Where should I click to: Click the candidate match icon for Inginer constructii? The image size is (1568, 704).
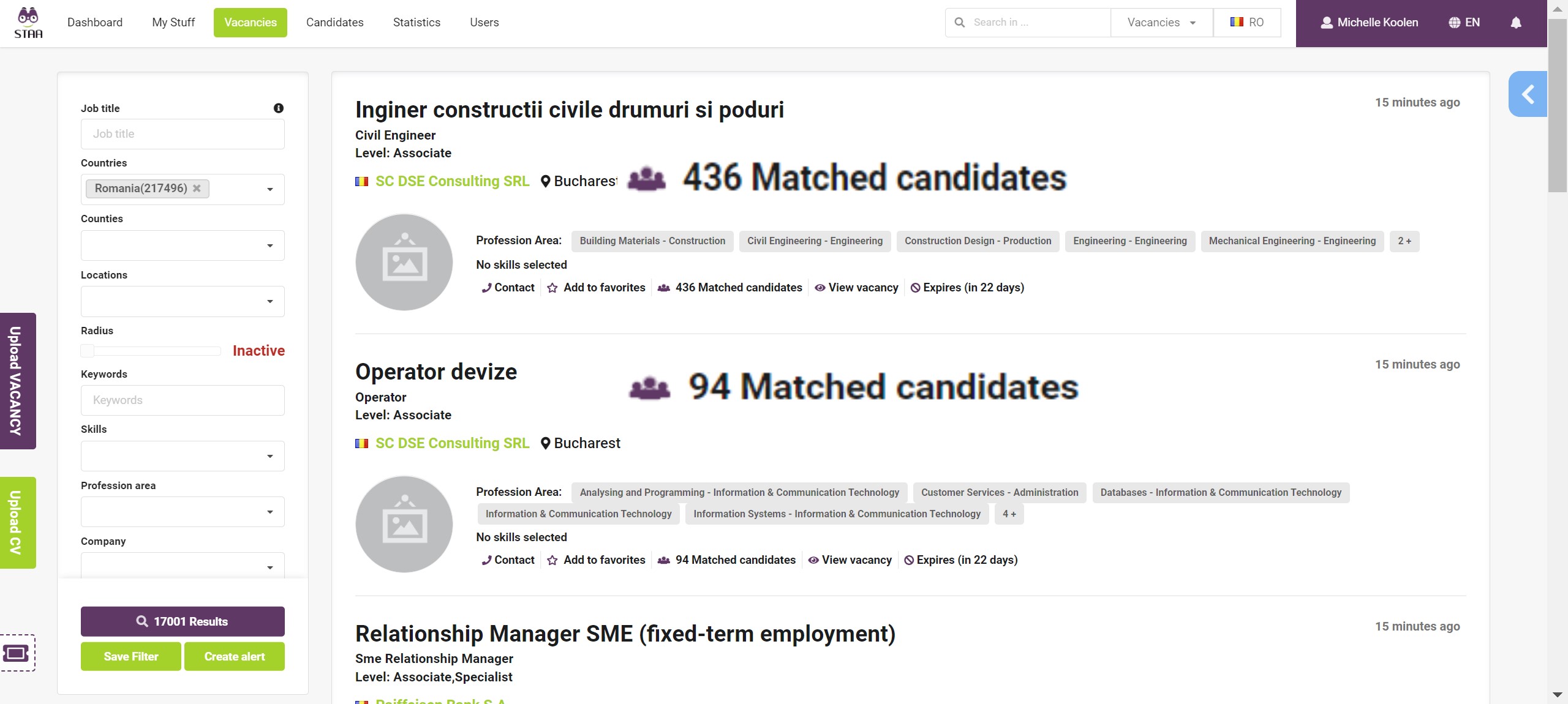click(663, 288)
